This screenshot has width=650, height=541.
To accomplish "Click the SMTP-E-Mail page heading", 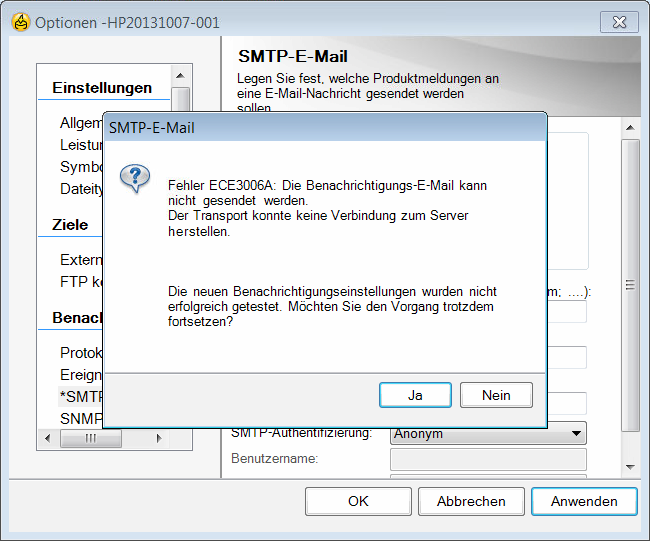I will 293,56.
